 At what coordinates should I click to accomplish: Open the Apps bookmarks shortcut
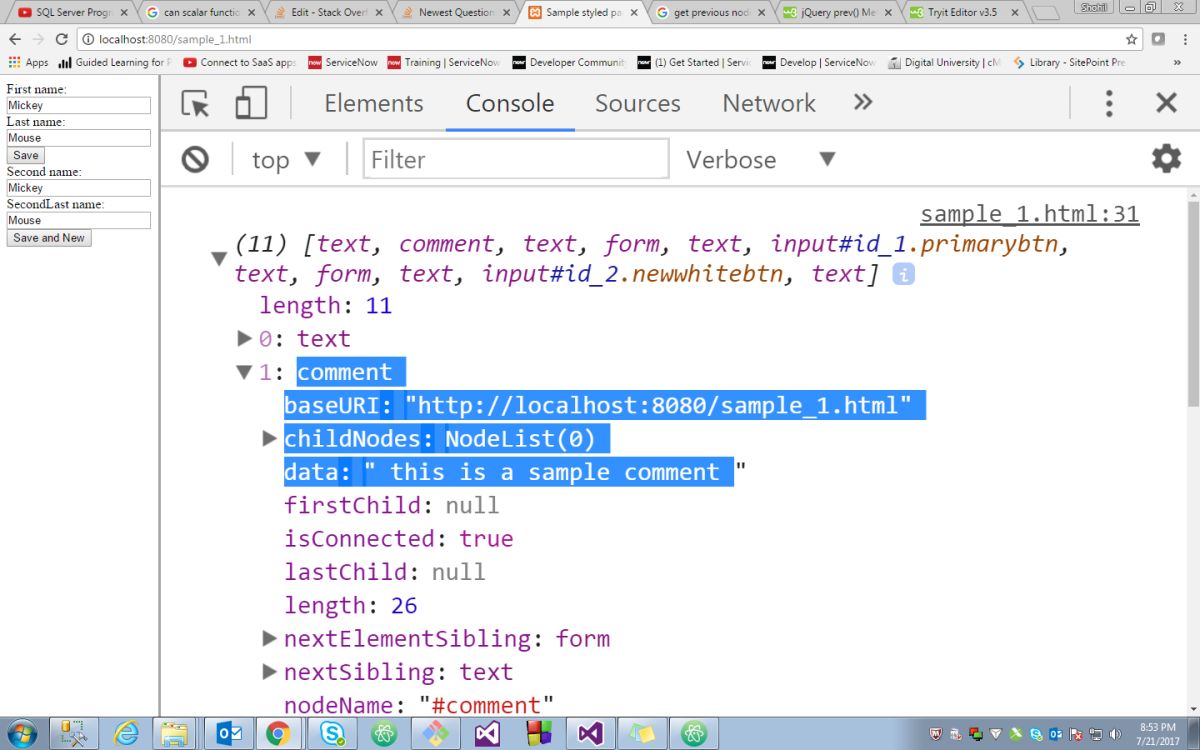28,62
